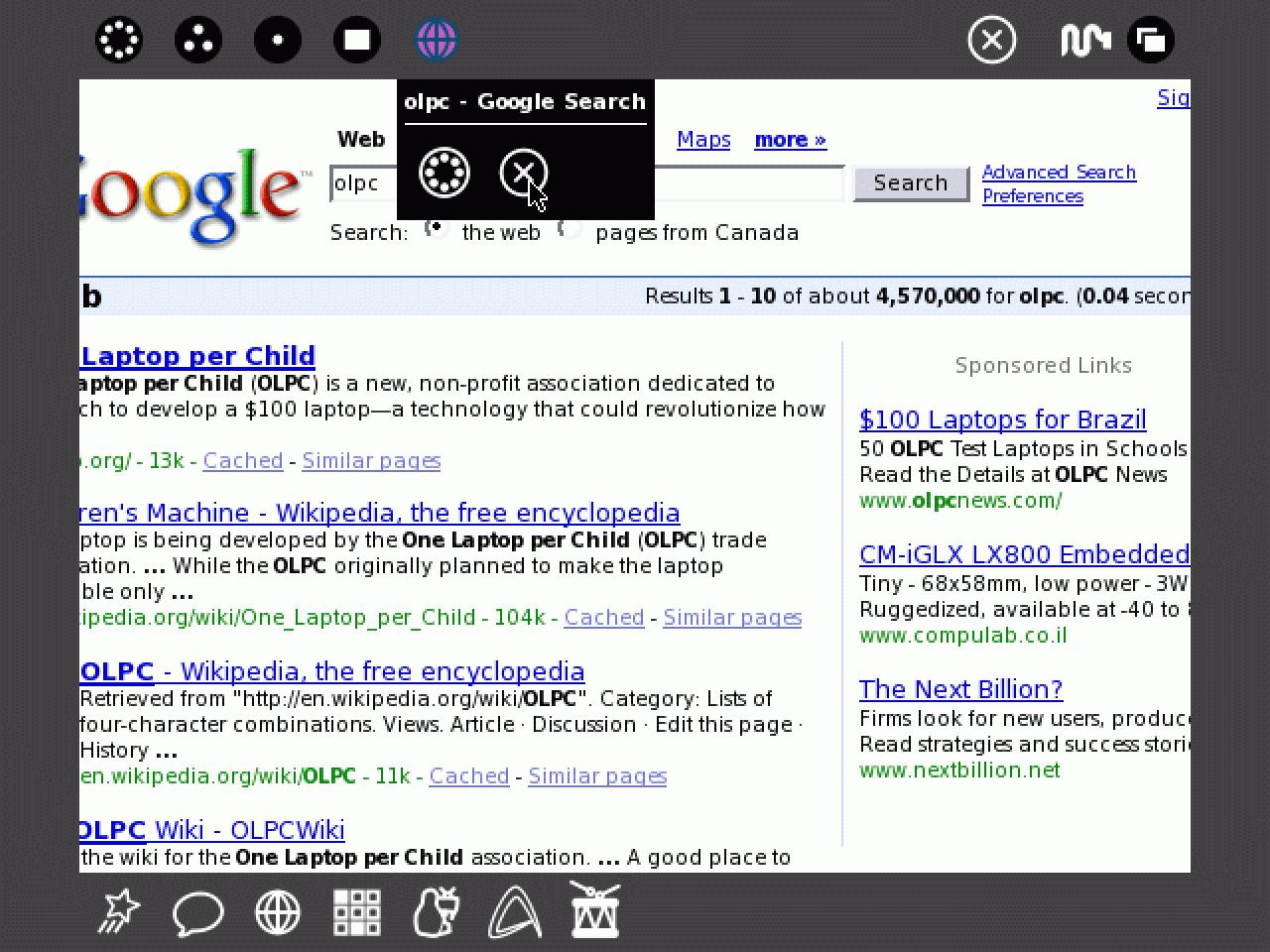Viewport: 1270px width, 952px height.
Task: Open Similar pages for wiki/OLPC result
Action: [597, 776]
